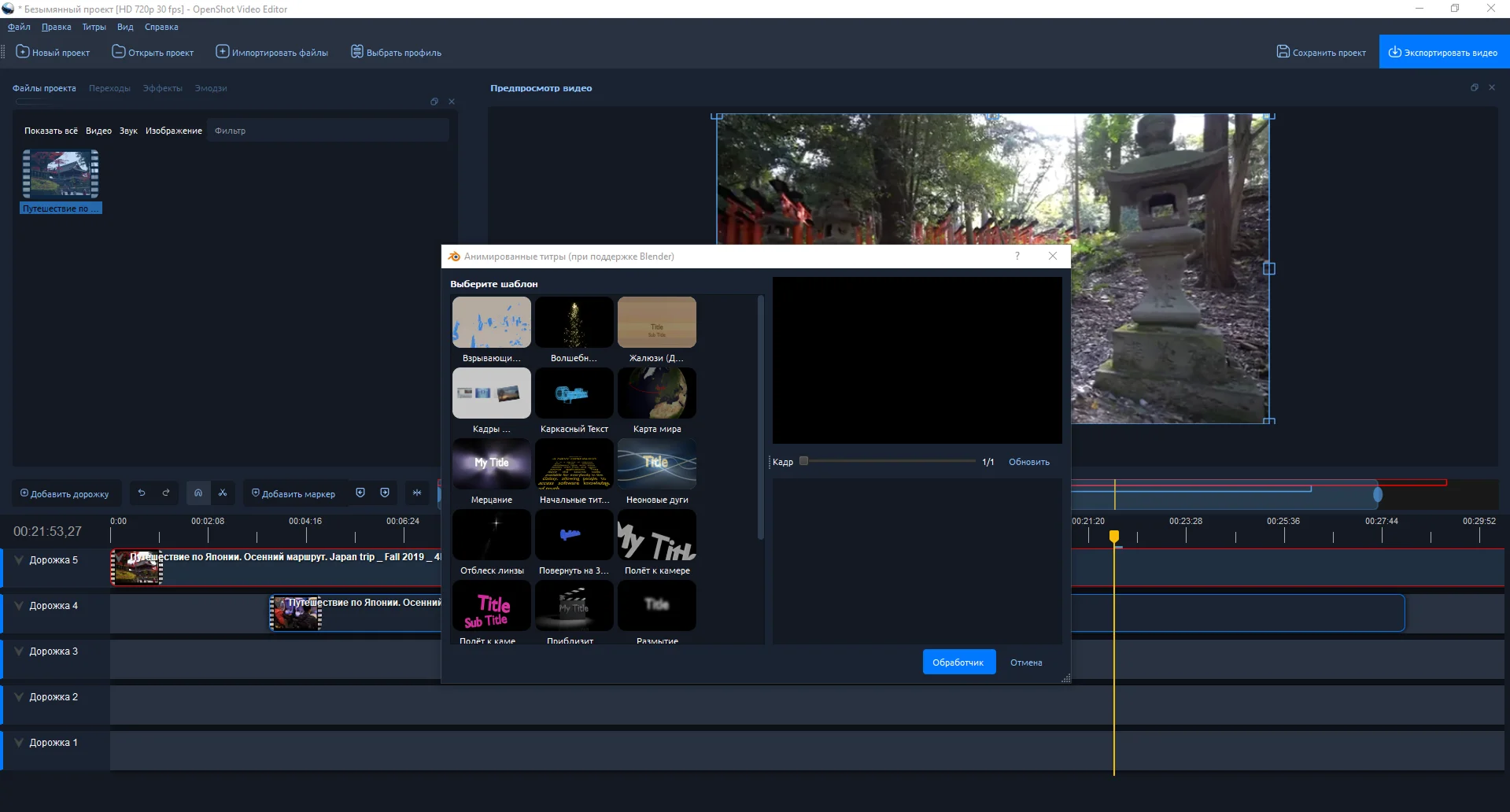Click the Обновить link in dialog

pos(1029,462)
